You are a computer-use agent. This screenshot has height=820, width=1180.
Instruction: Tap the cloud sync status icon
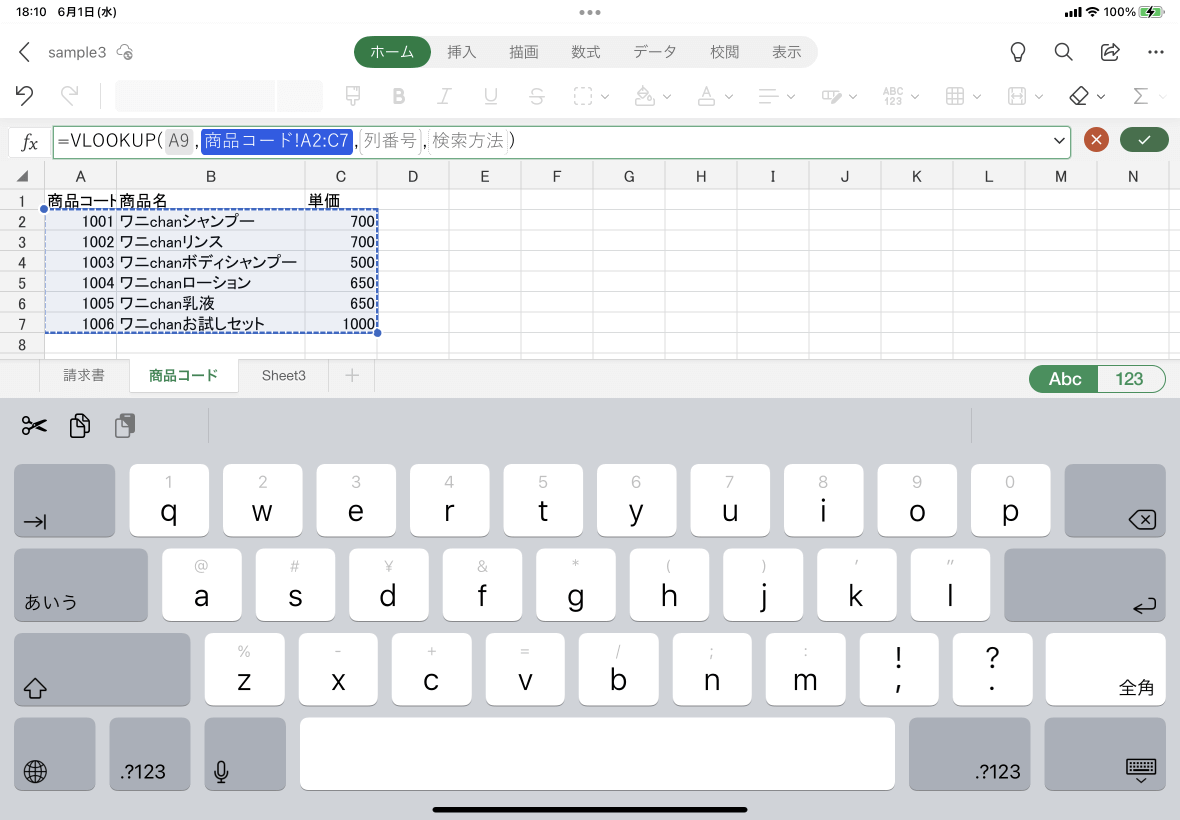[125, 52]
